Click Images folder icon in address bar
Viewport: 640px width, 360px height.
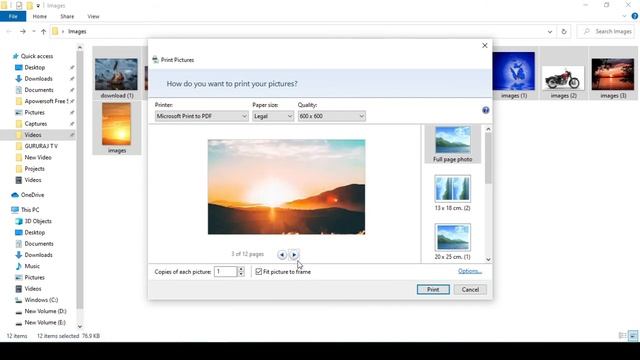pos(55,31)
